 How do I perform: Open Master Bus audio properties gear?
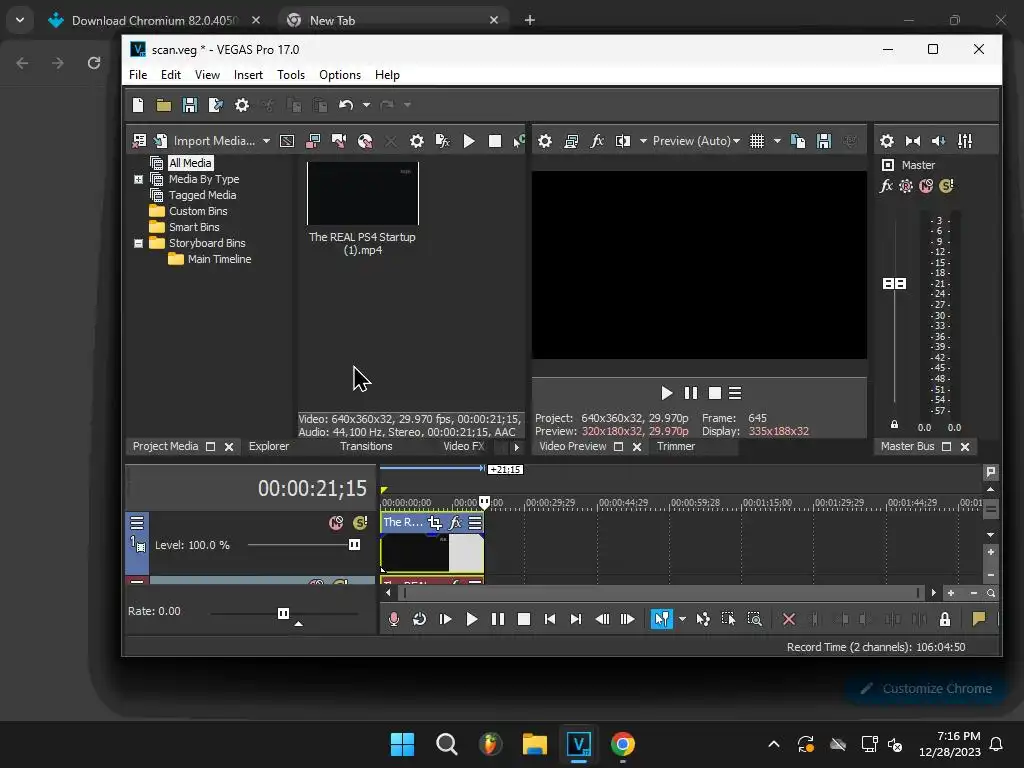887,141
